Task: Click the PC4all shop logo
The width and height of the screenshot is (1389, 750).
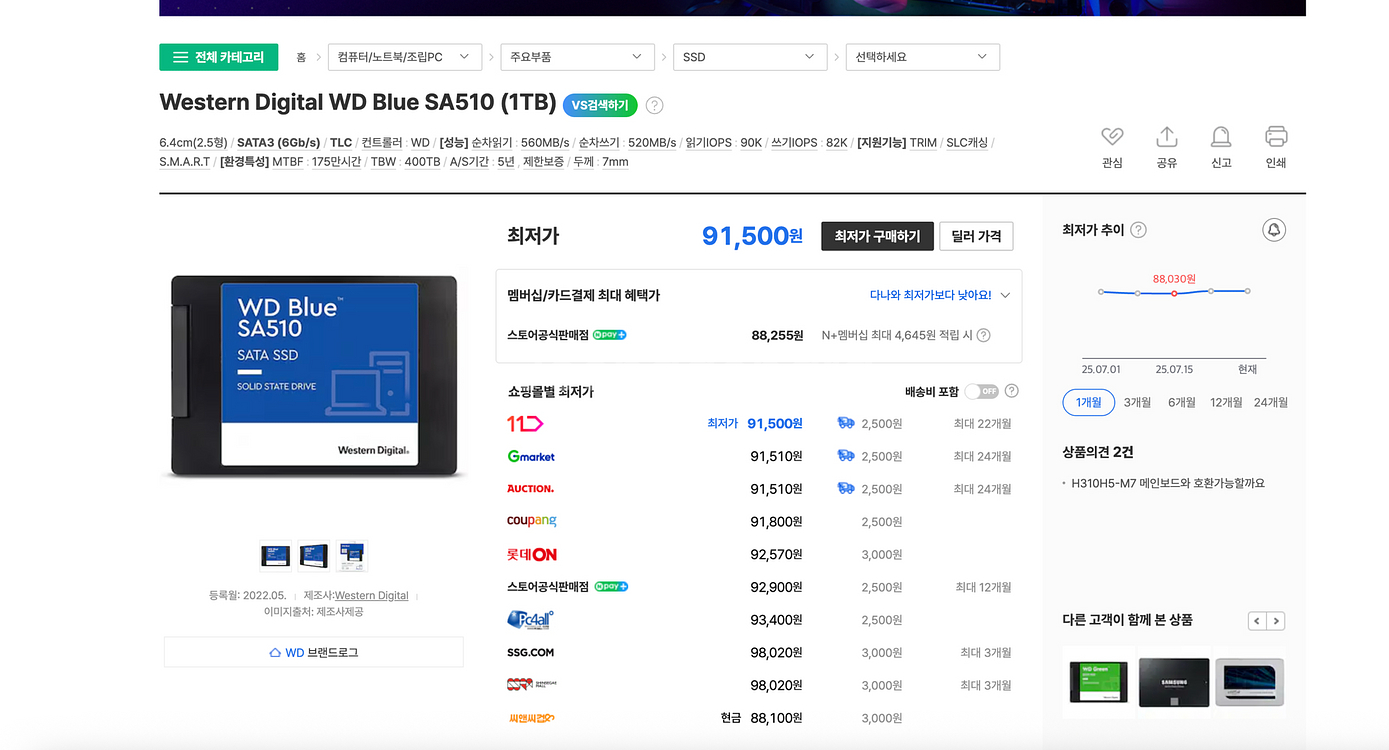Action: coord(530,620)
